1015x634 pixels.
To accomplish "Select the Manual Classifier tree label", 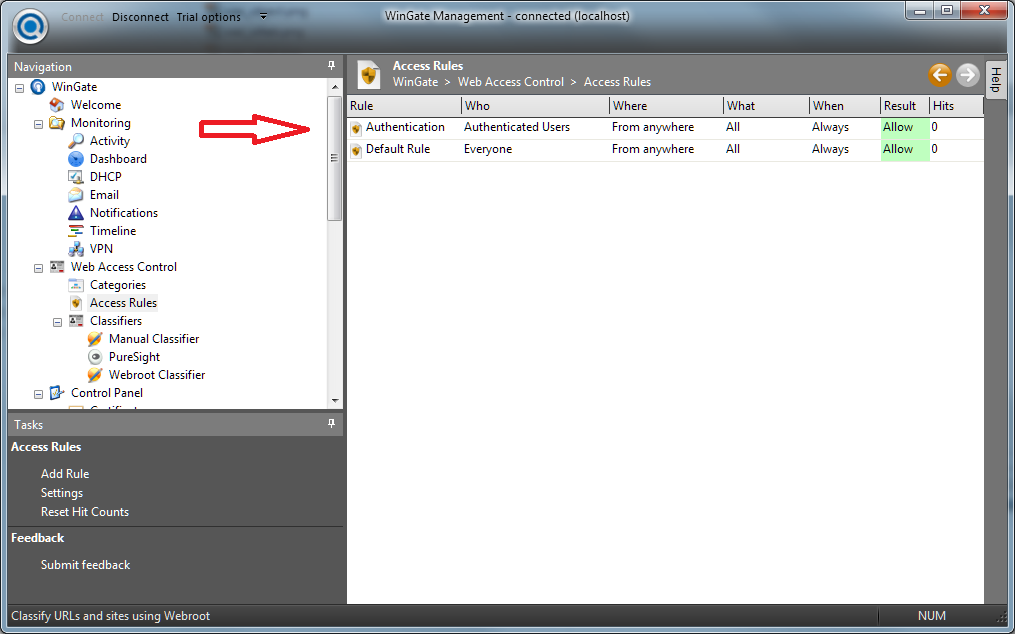I will pyautogui.click(x=154, y=339).
